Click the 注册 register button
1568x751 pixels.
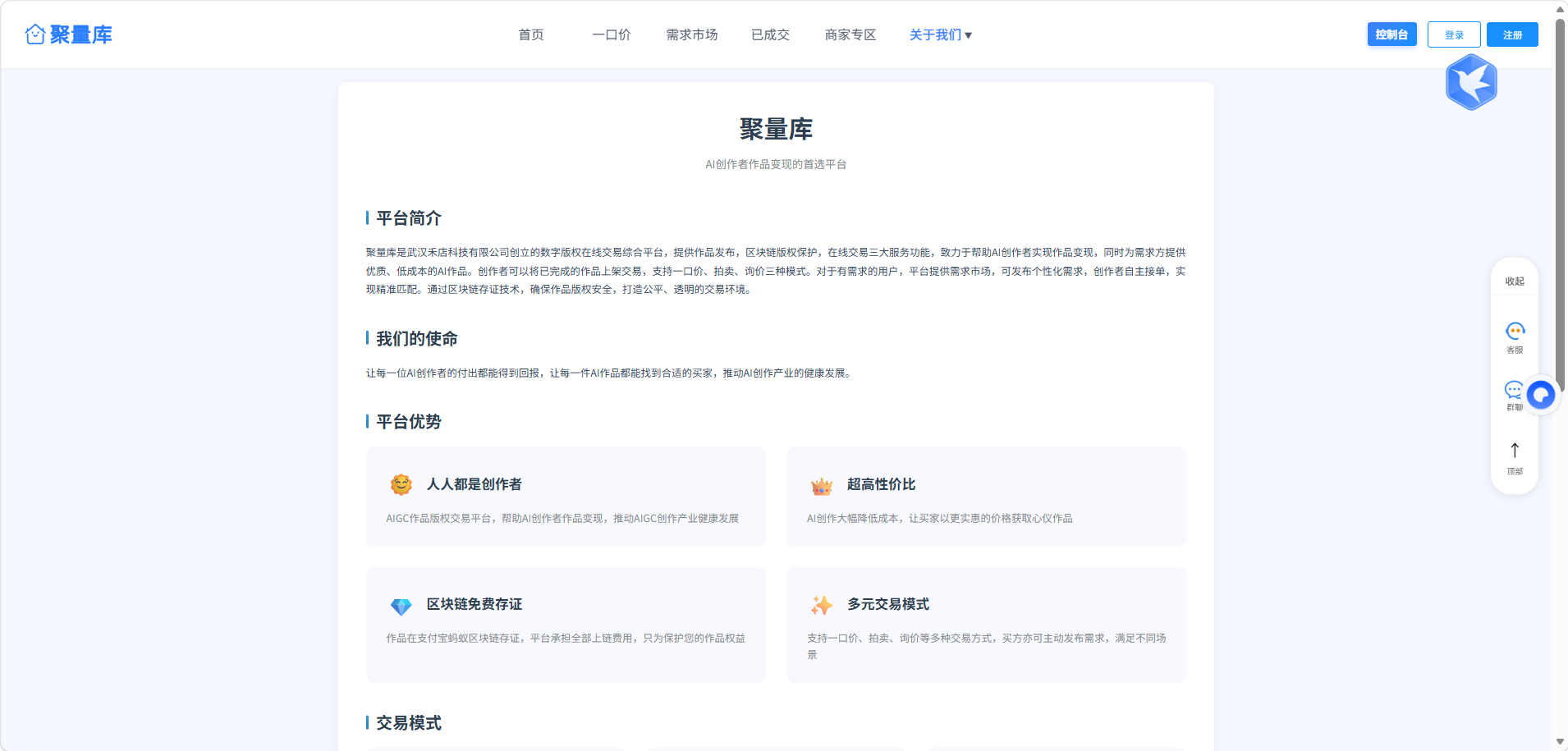(x=1512, y=34)
